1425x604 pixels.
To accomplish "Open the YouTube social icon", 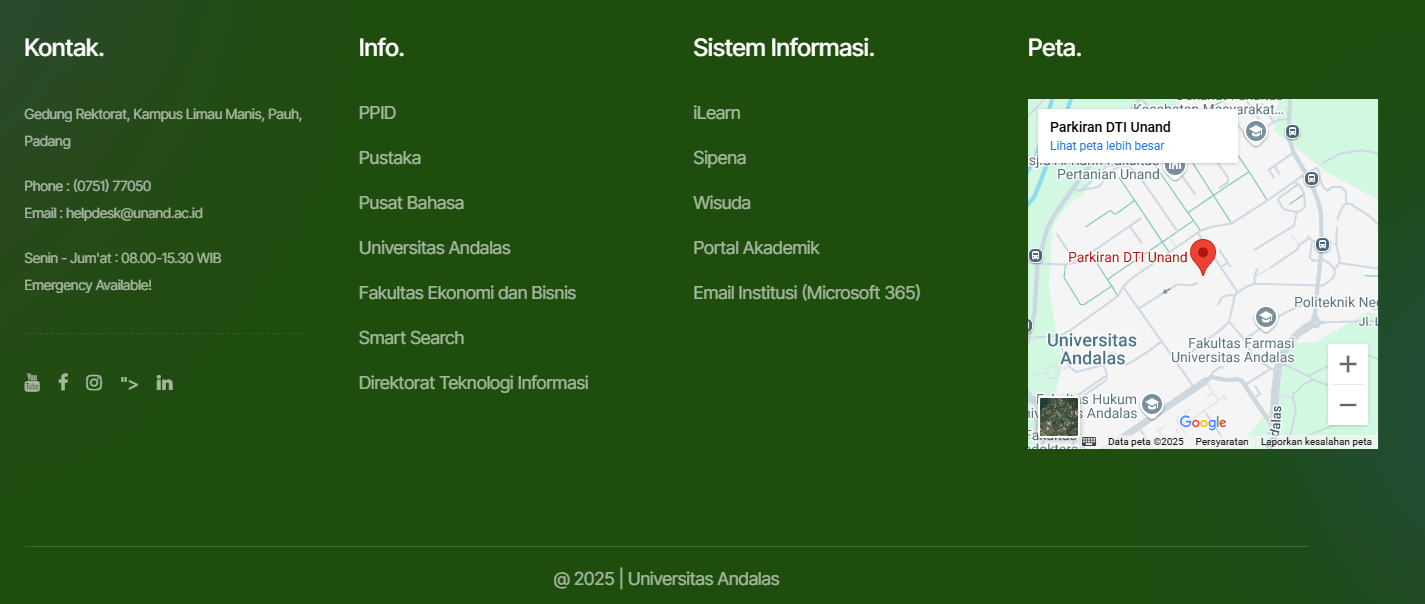I will pyautogui.click(x=32, y=382).
